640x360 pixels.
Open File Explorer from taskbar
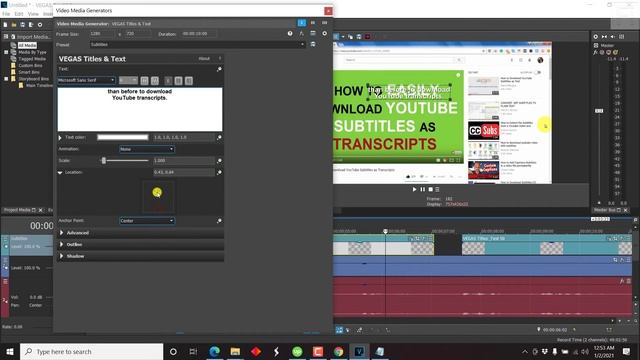coord(235,351)
